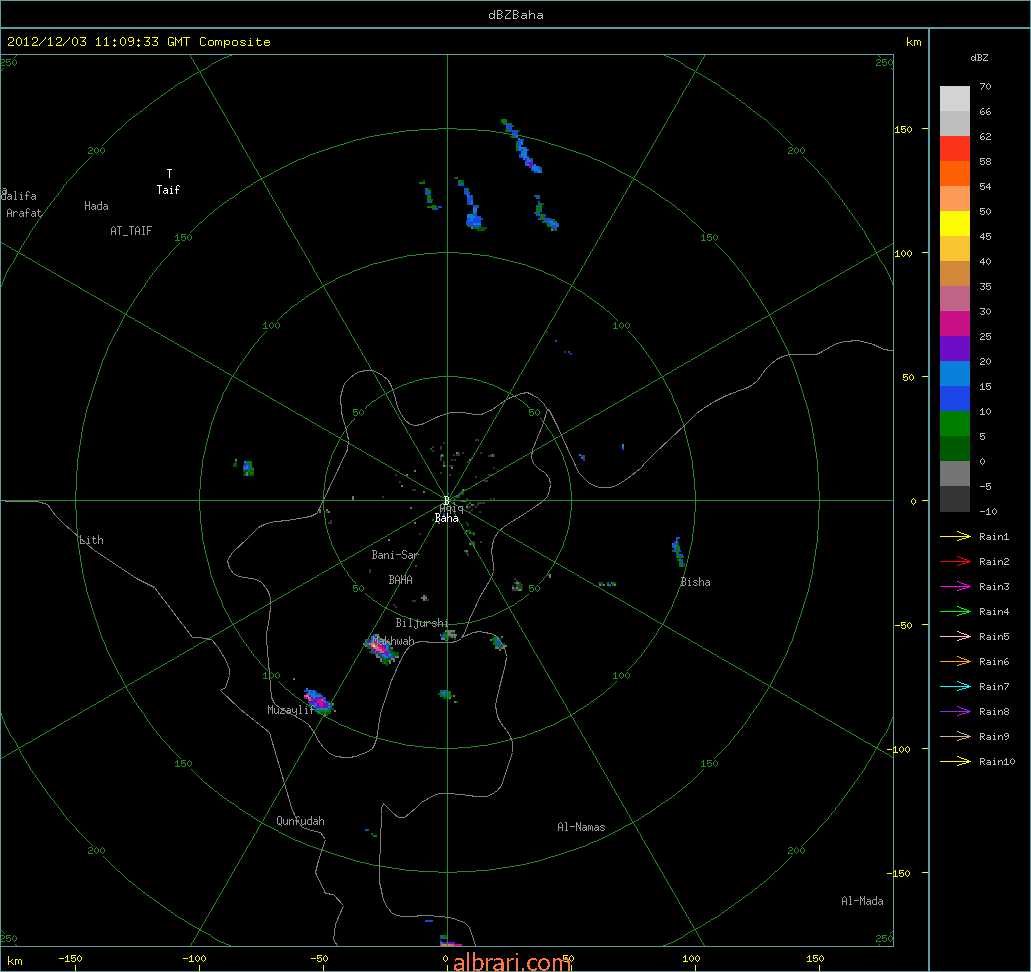Screen dimensions: 1031x972
Task: Click the magenta Rain3 arrow icon
Action: [x=955, y=587]
